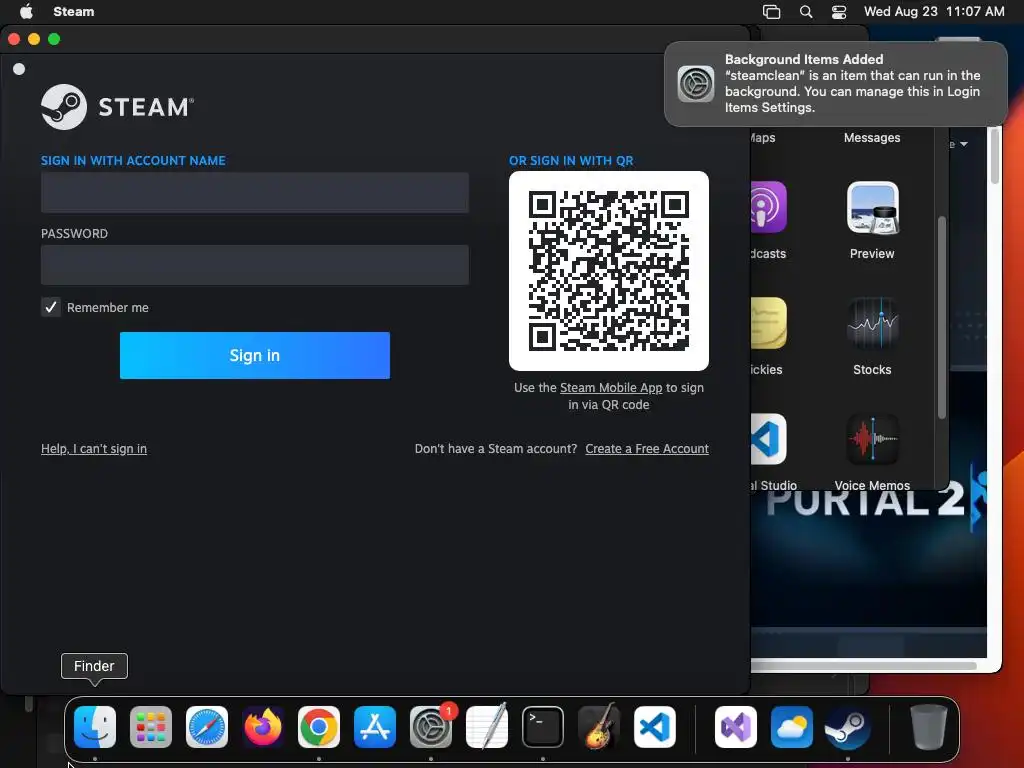Launch Safari from the Dock
Image resolution: width=1024 pixels, height=768 pixels.
(207, 727)
